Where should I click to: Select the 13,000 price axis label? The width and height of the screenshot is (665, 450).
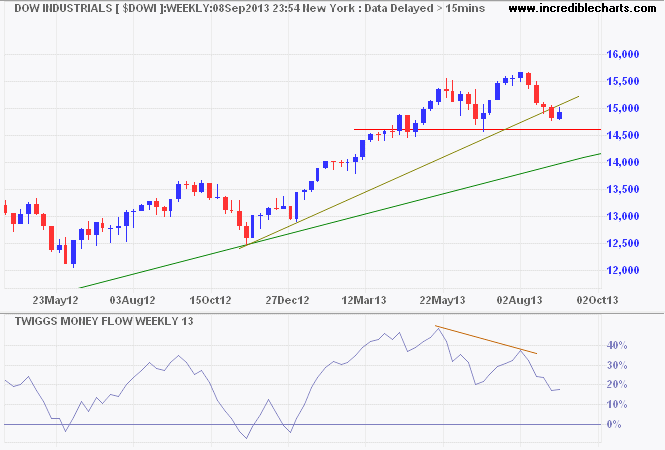[623, 216]
